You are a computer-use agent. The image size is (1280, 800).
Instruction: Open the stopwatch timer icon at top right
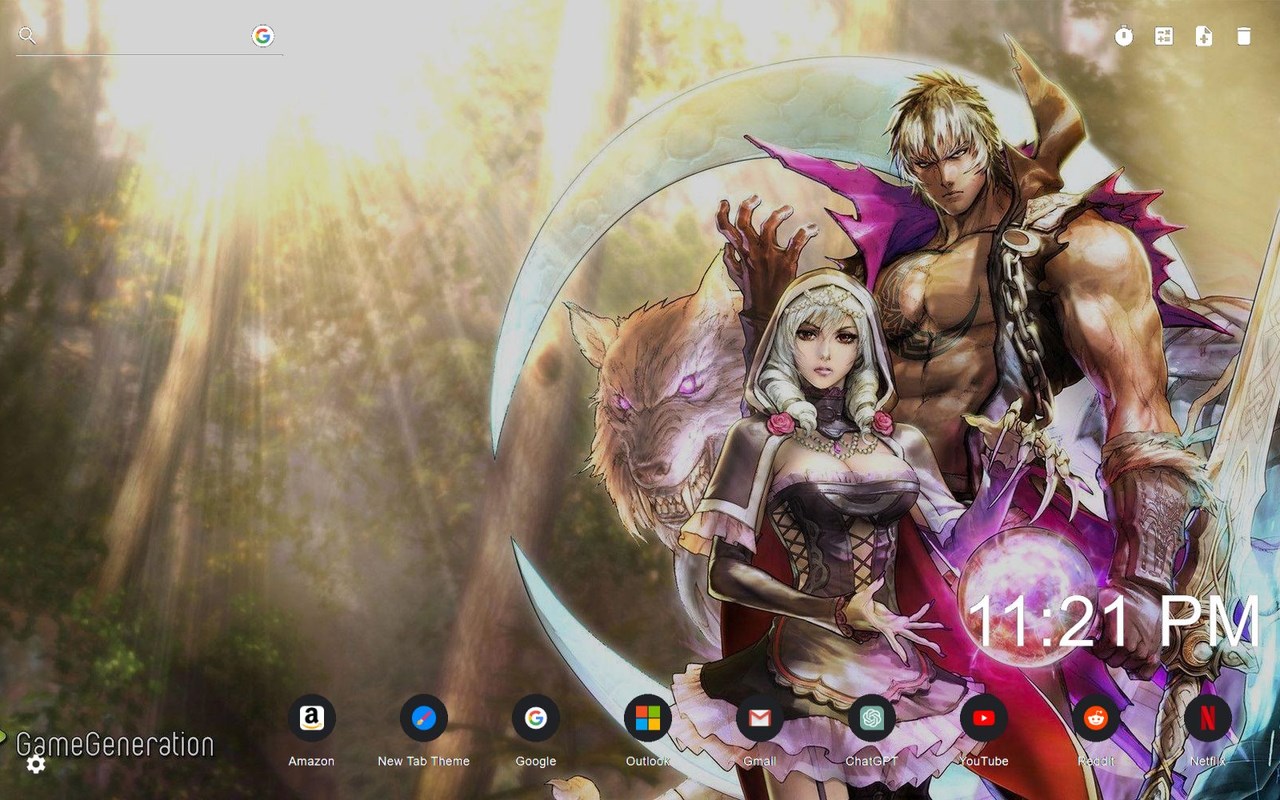[1122, 36]
